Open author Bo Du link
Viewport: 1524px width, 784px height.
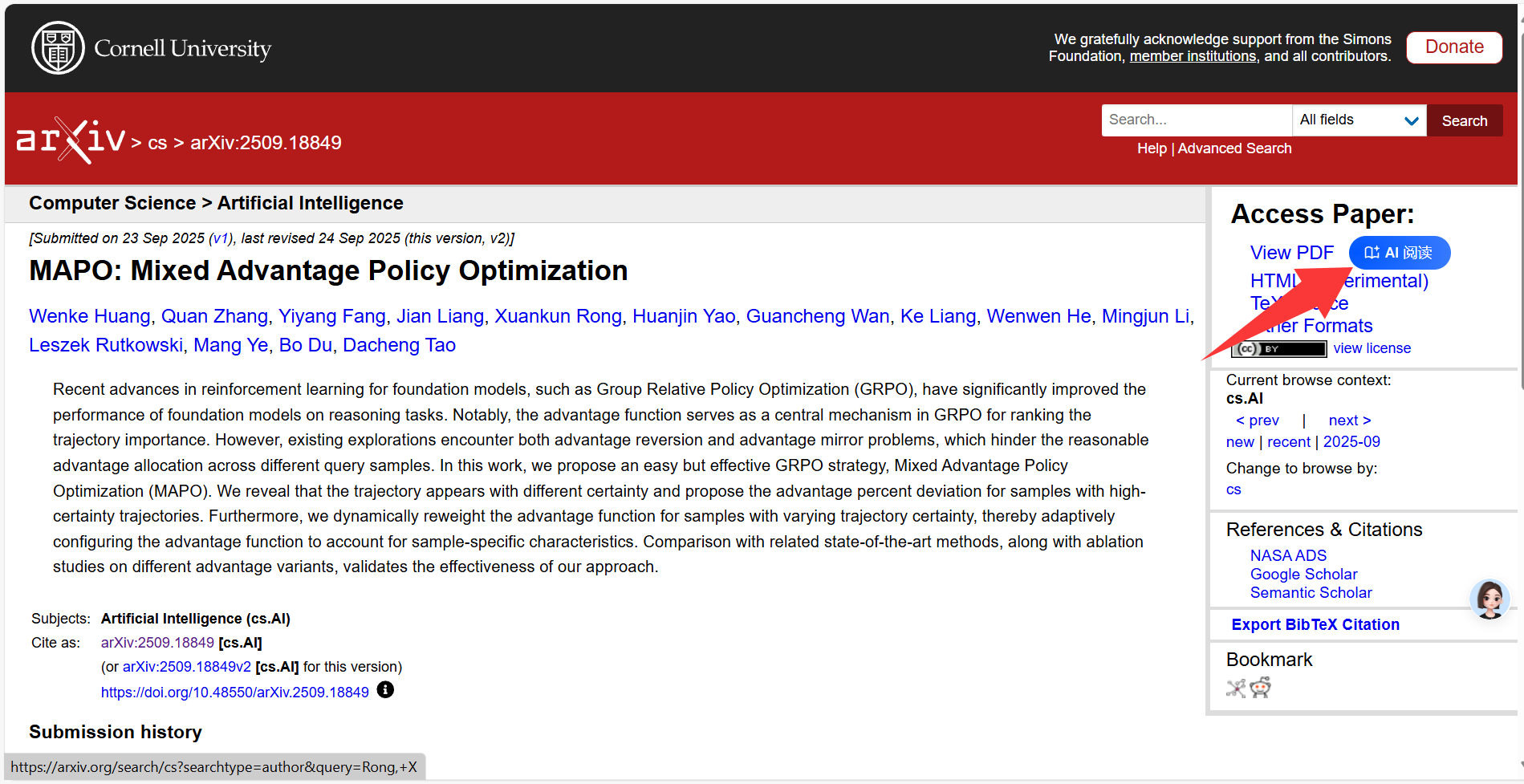[x=306, y=345]
